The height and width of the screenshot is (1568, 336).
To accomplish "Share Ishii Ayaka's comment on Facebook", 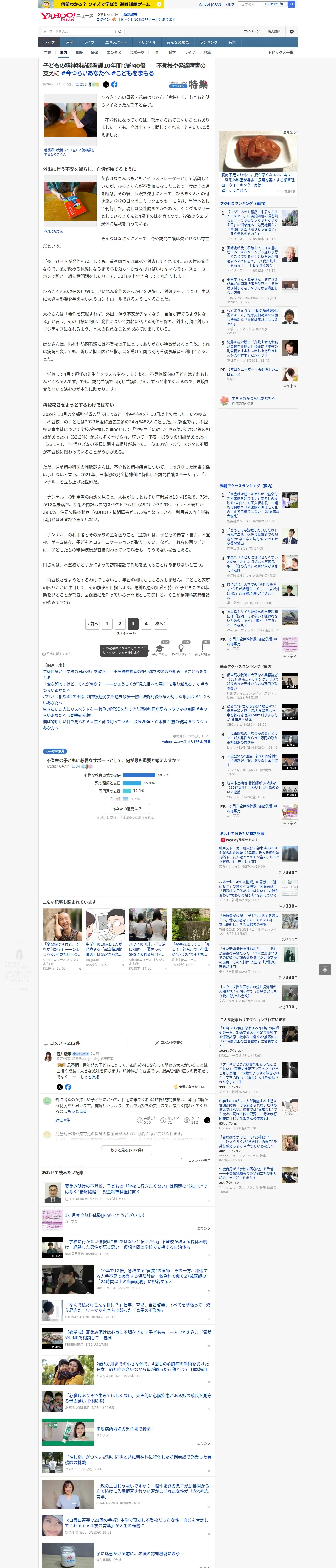I will coord(68,1087).
